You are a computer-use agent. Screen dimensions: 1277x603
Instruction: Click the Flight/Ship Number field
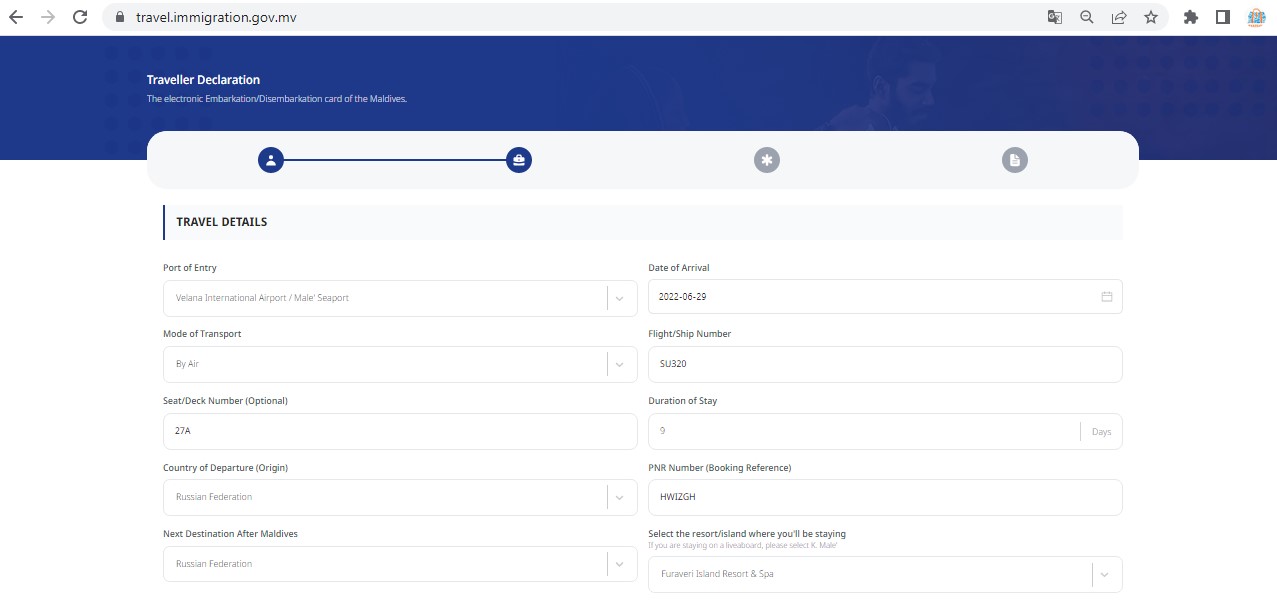884,364
